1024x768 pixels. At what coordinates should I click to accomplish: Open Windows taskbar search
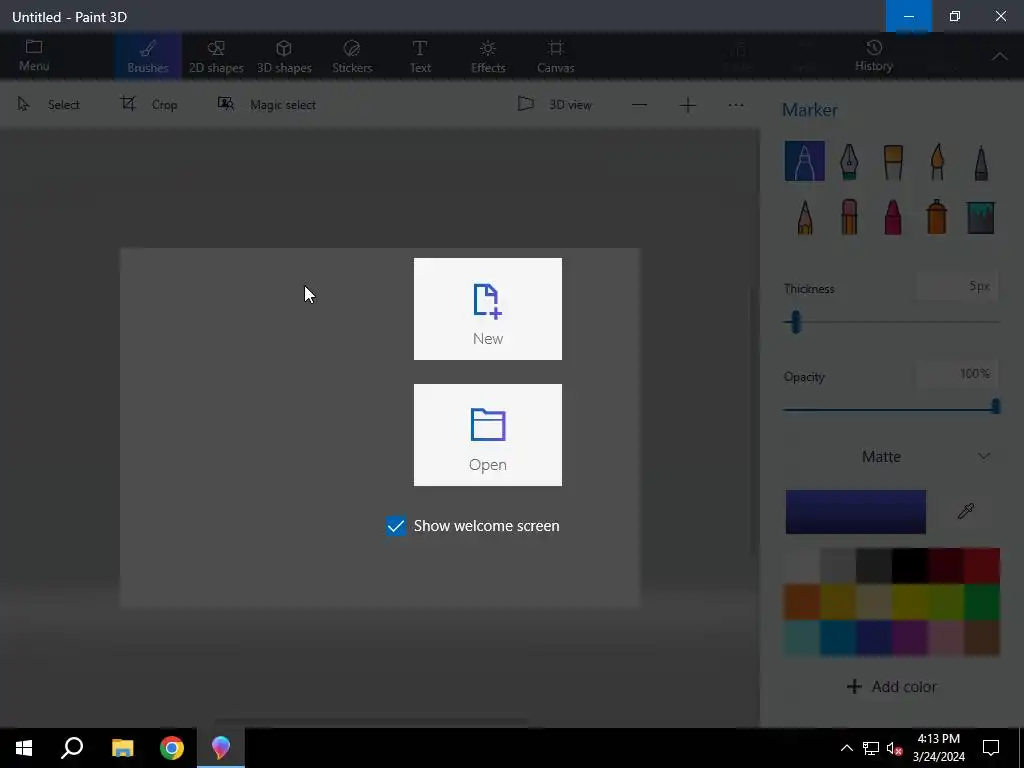point(72,748)
